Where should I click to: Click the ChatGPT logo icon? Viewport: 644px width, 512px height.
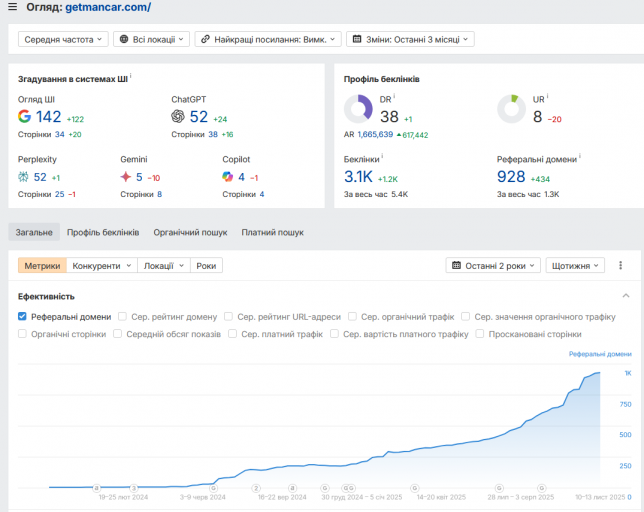pyautogui.click(x=178, y=117)
